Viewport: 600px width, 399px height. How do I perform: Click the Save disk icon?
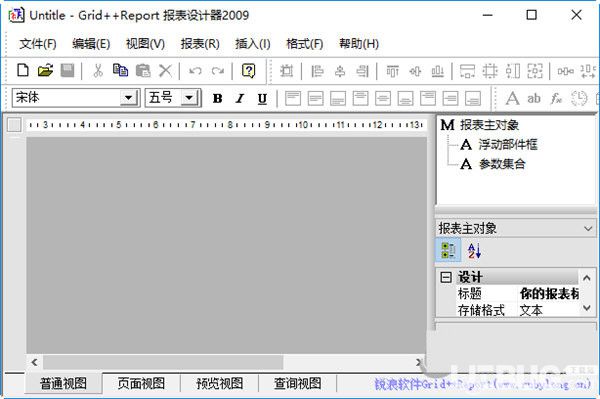(x=67, y=71)
